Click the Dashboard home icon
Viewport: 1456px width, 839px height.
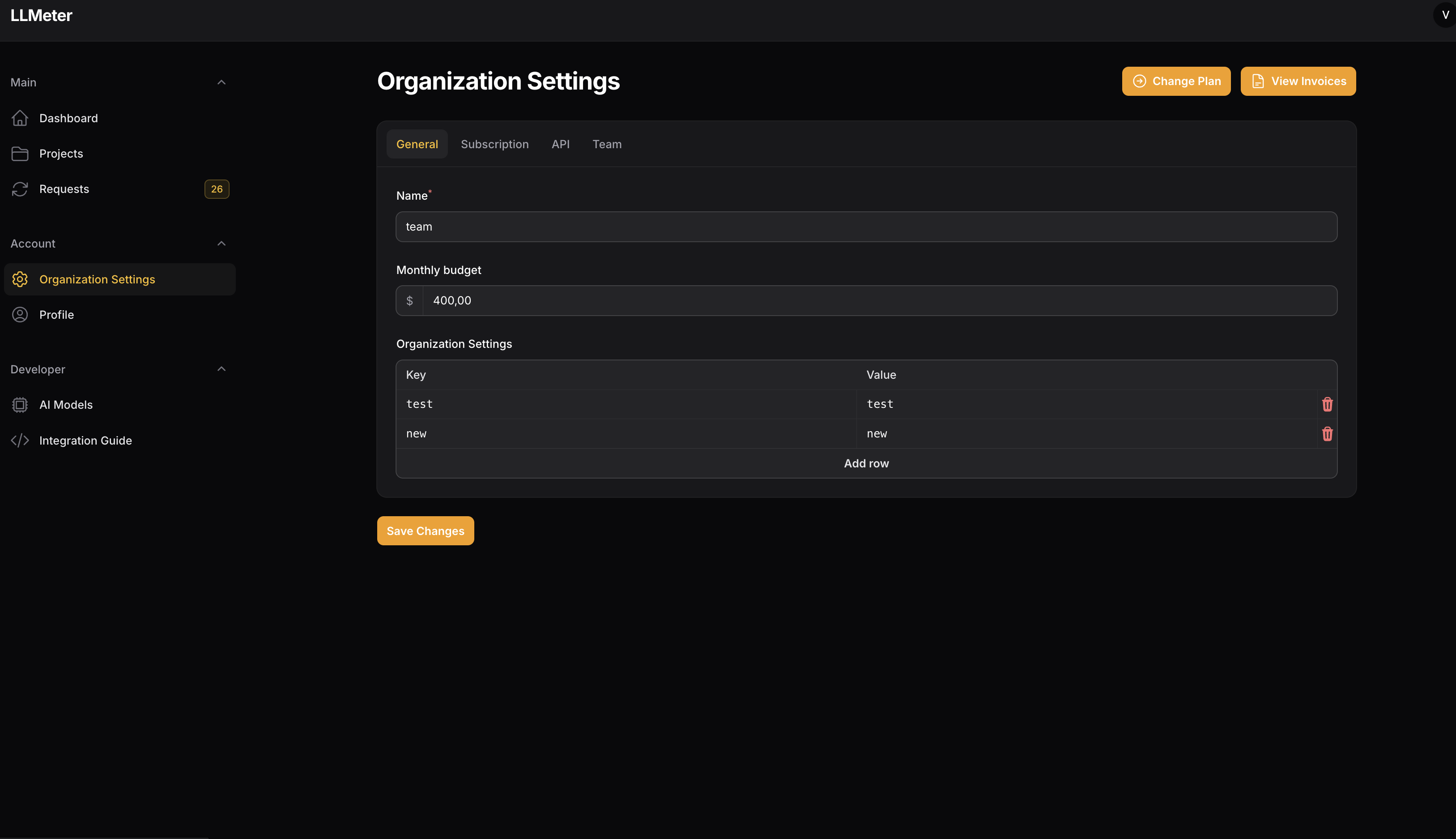click(x=20, y=118)
